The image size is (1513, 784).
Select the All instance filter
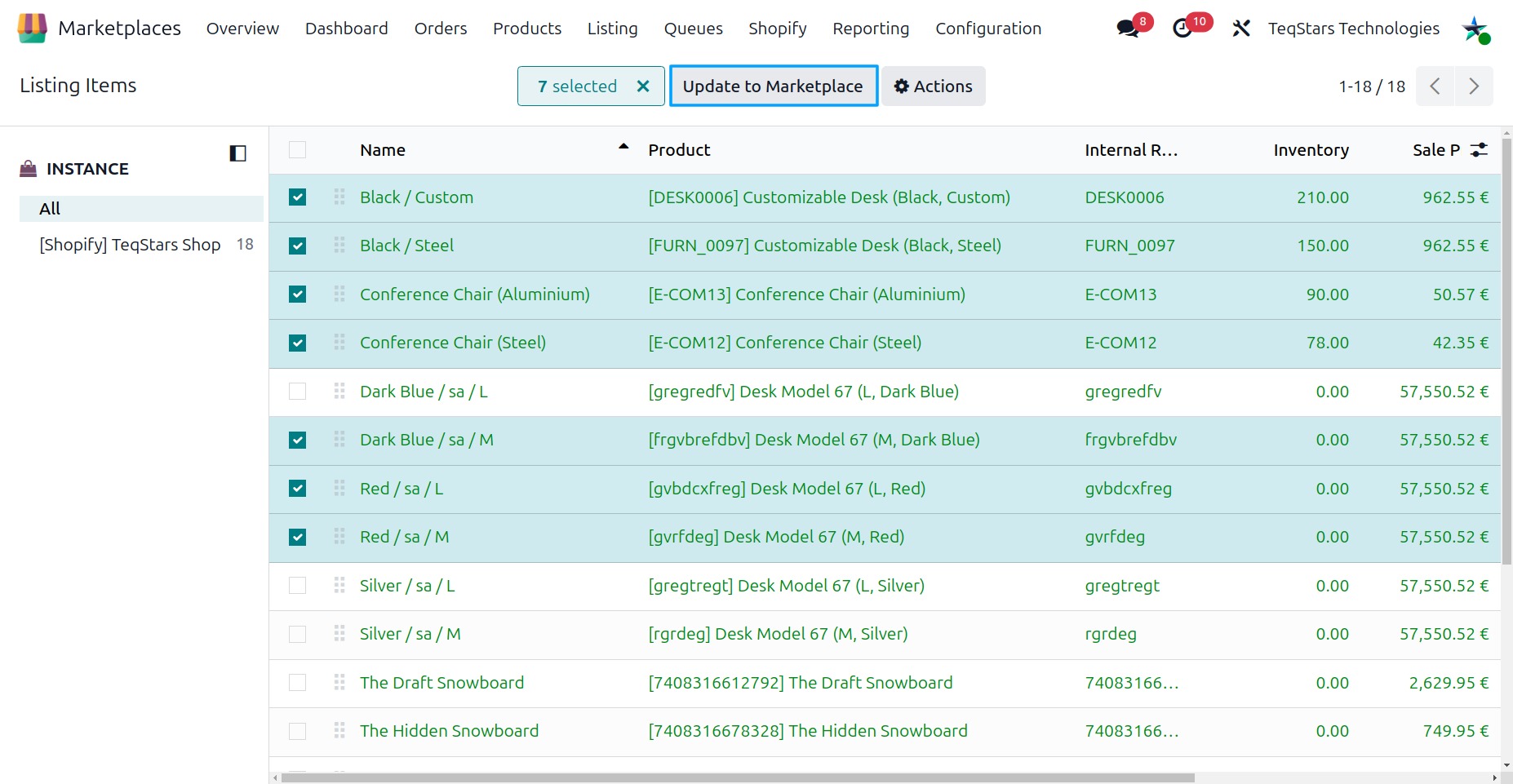tap(141, 208)
